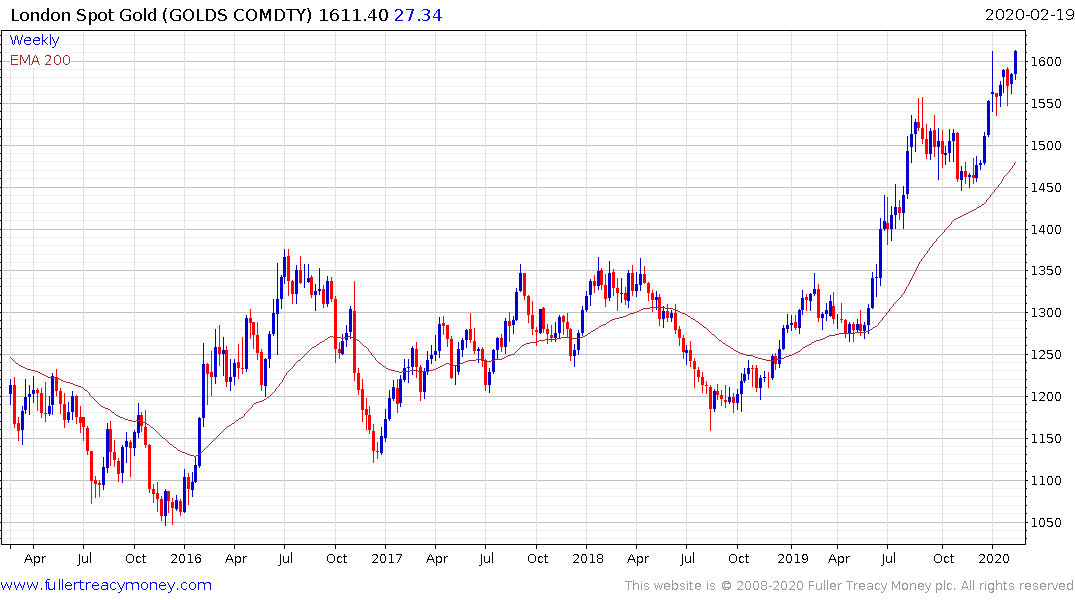Screen dimensions: 1075x600
Task: Click the 2018 year label on time axis
Action: pos(588,558)
